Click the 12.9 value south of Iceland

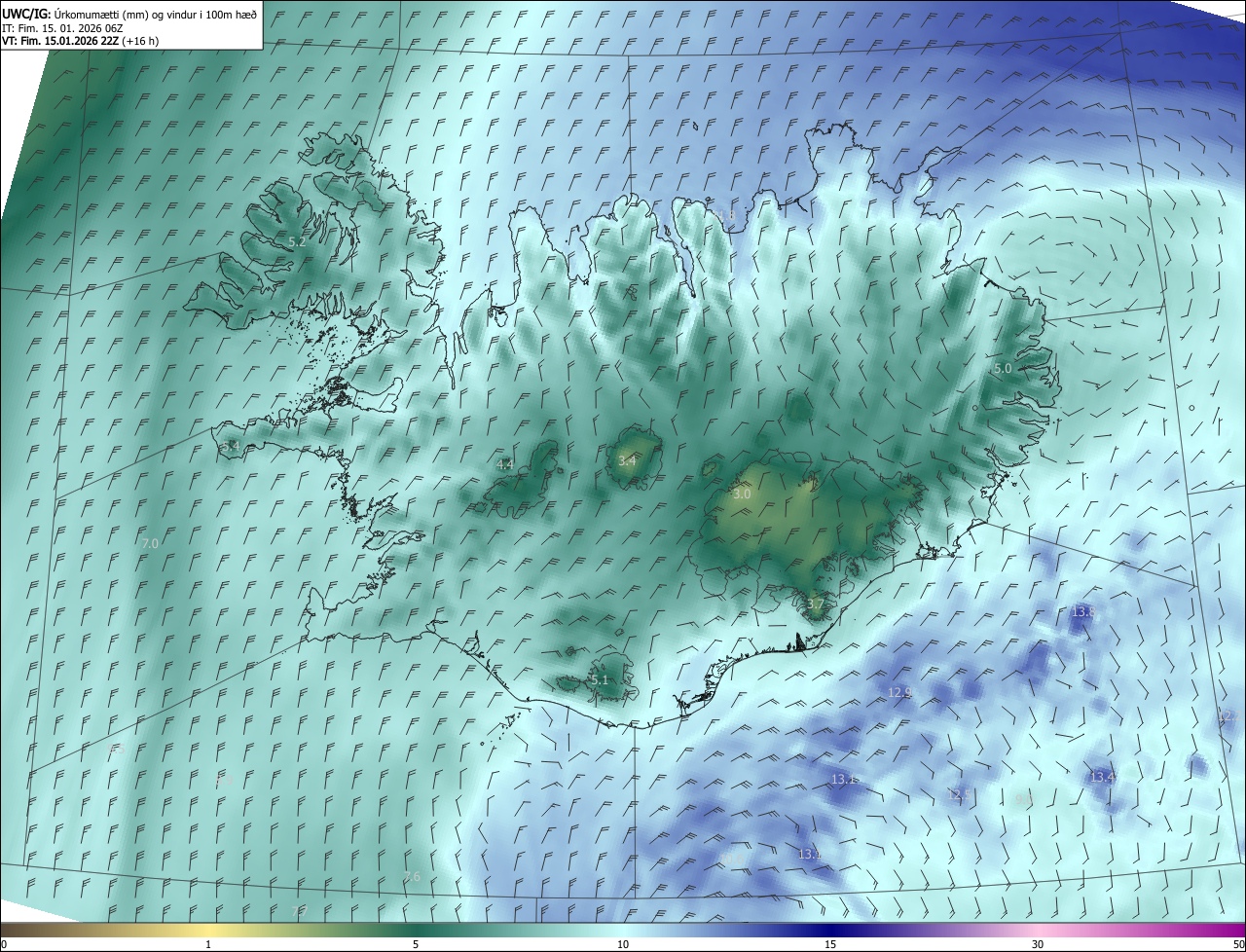click(x=899, y=693)
